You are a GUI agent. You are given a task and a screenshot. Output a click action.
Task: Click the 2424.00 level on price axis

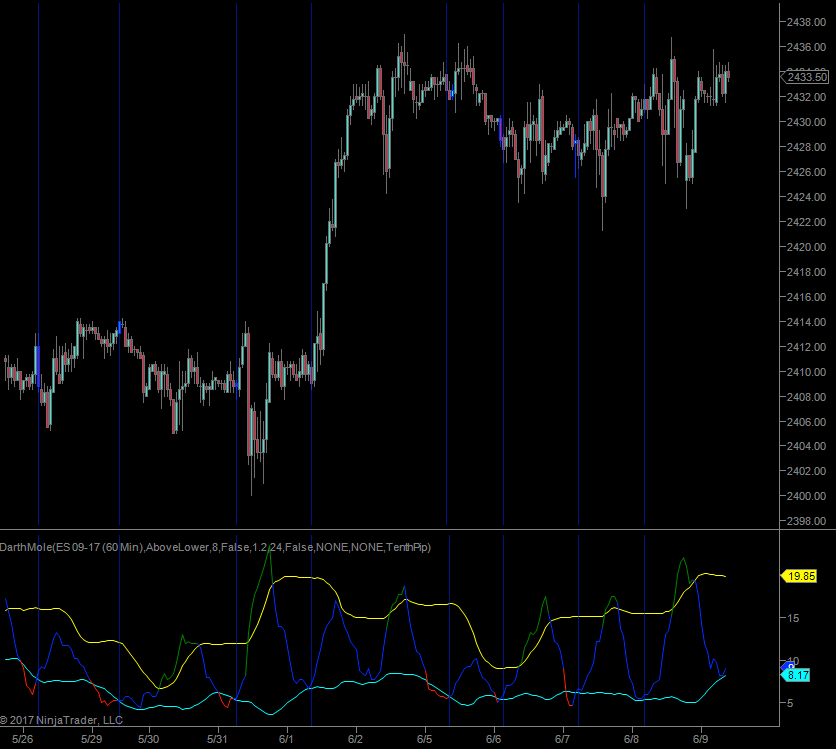coord(806,197)
